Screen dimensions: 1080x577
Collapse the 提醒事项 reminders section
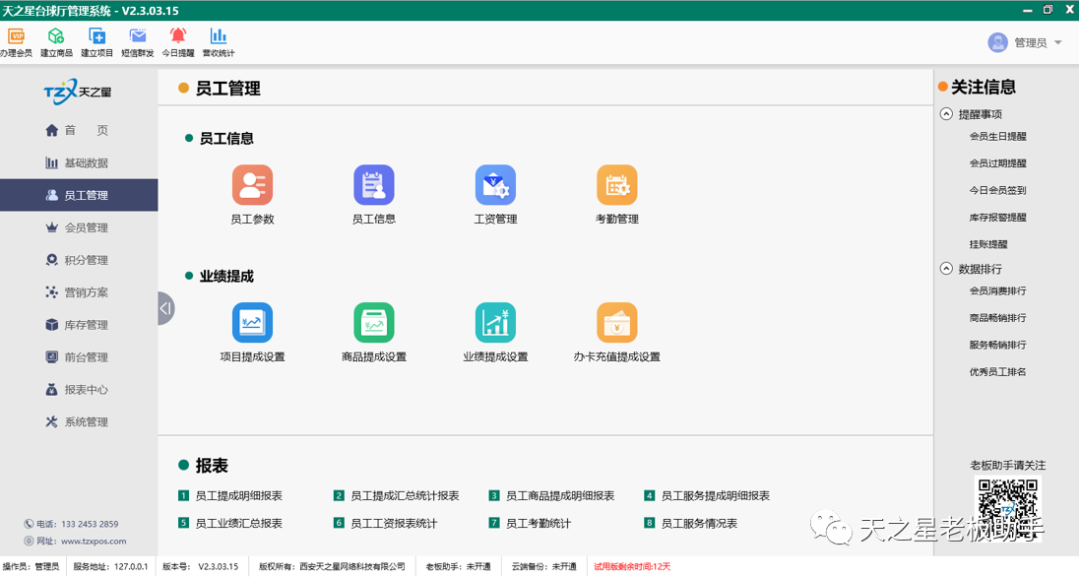coord(946,112)
